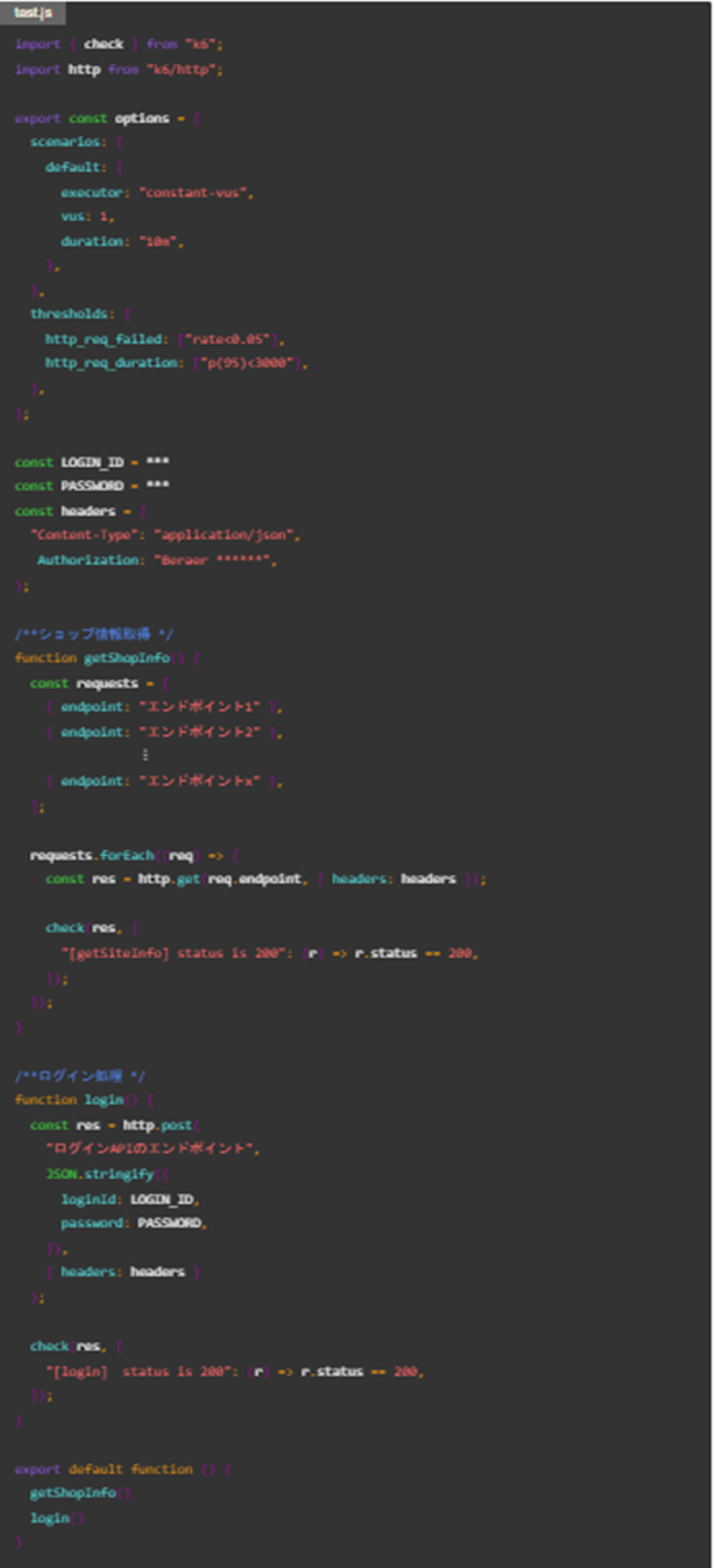Screen dimensions: 714x1568
Task: Click the login() call in the default function
Action: [57, 1519]
